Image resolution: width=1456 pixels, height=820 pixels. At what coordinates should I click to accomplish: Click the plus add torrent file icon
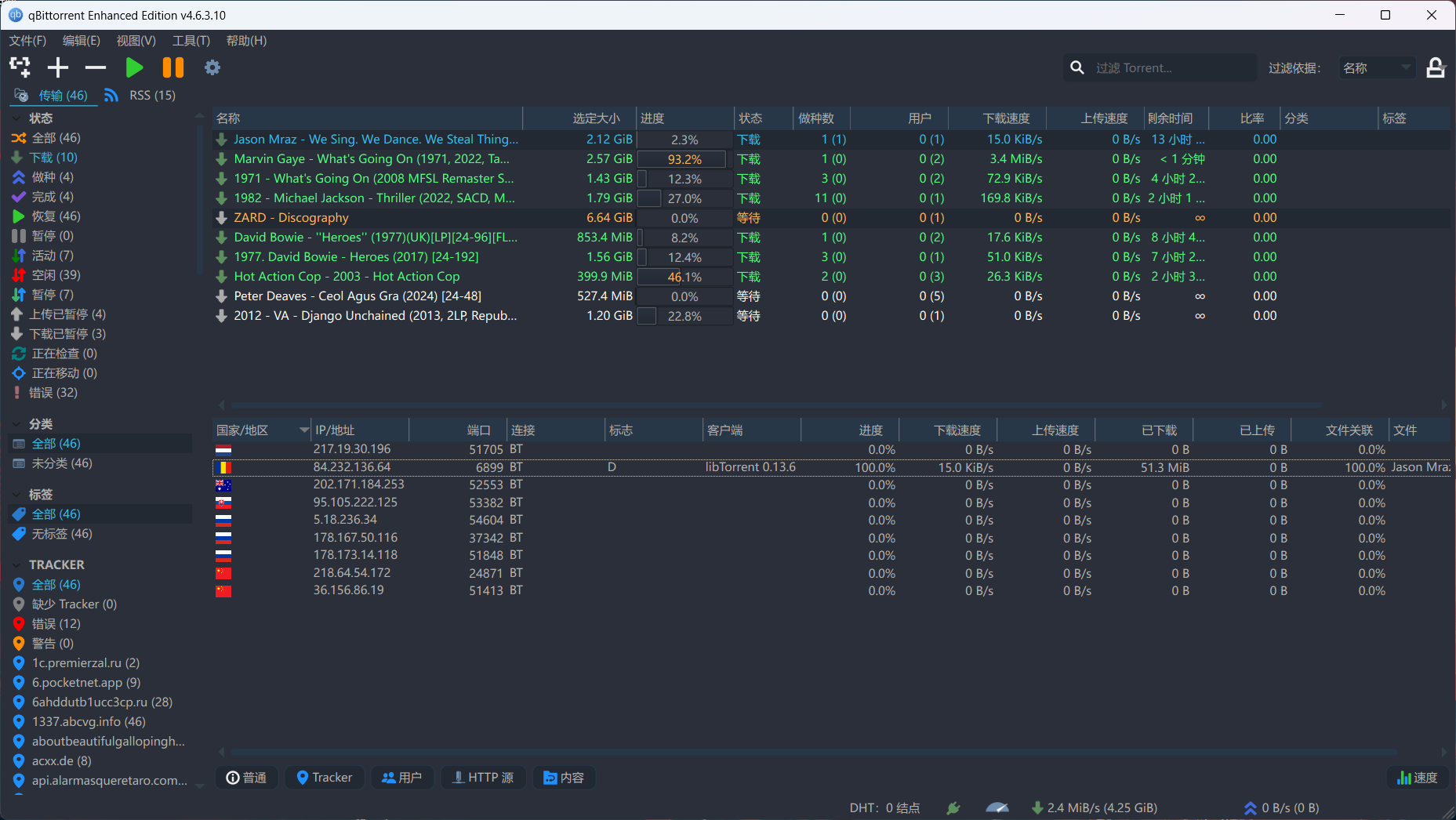point(58,67)
